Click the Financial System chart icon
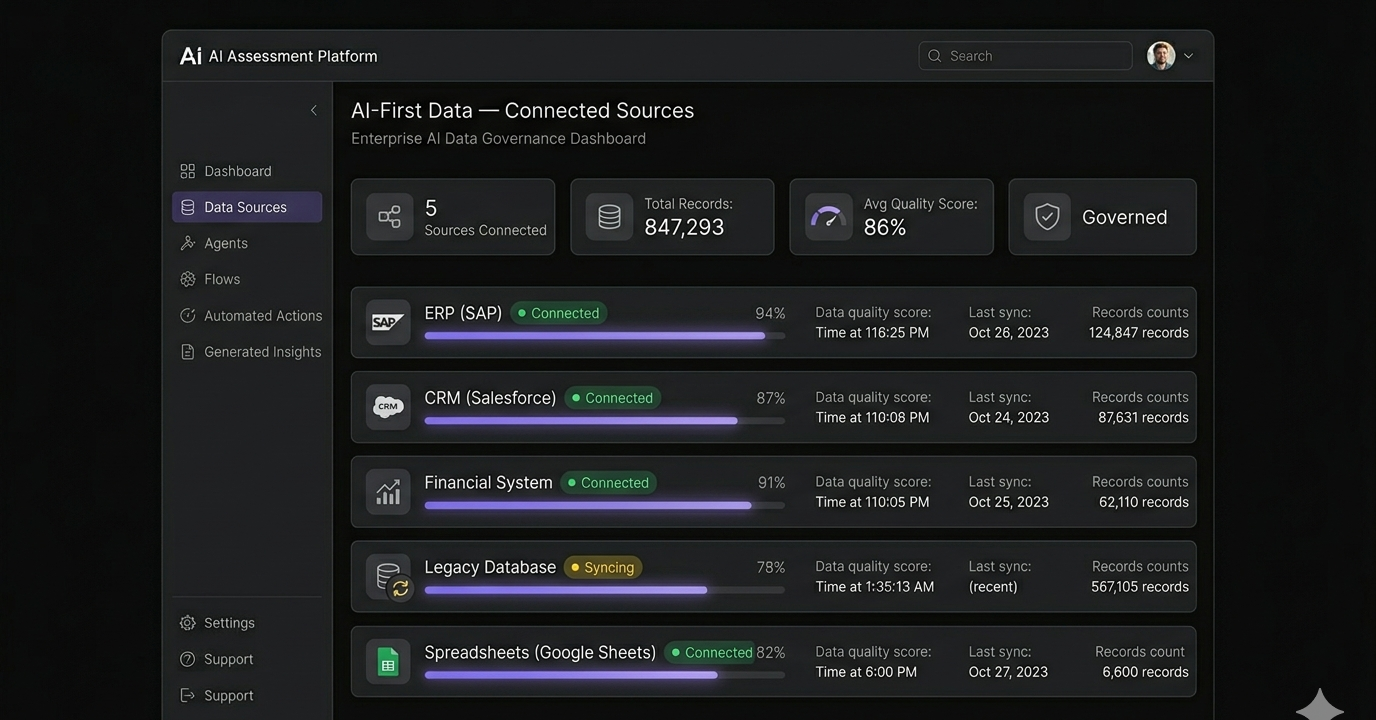Screen dimensions: 1376x720 [x=388, y=492]
